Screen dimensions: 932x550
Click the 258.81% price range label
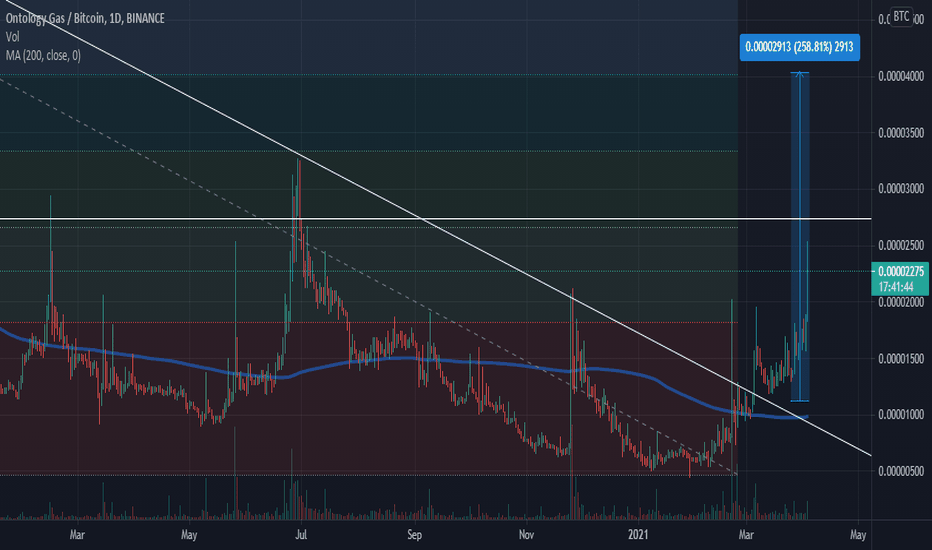799,47
